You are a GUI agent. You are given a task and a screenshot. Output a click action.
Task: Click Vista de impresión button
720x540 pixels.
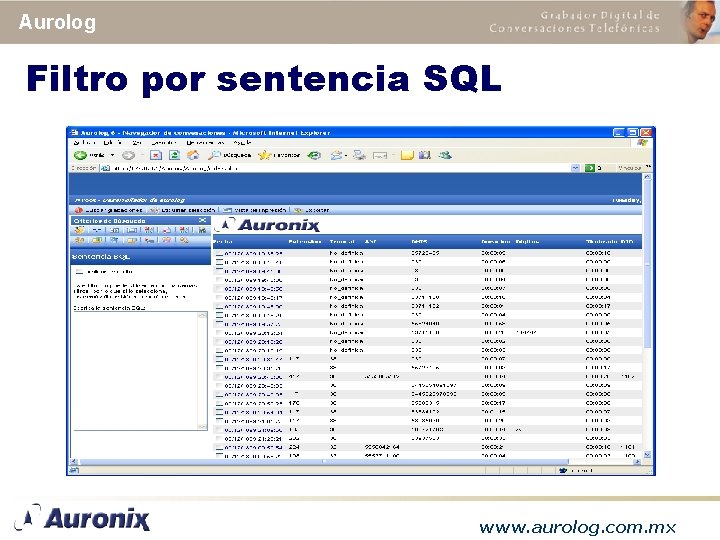[x=255, y=210]
